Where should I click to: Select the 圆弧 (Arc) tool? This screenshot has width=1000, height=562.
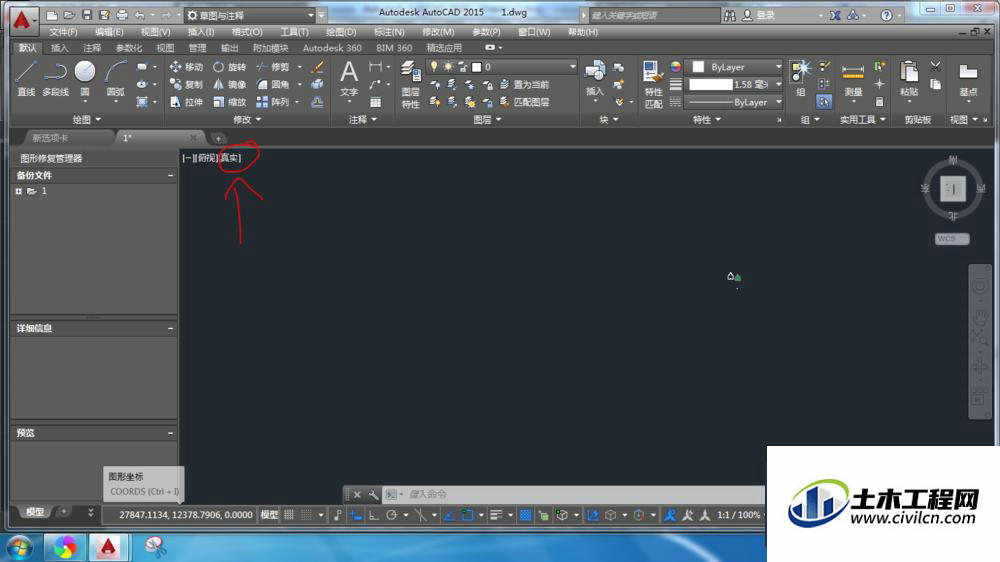(115, 79)
